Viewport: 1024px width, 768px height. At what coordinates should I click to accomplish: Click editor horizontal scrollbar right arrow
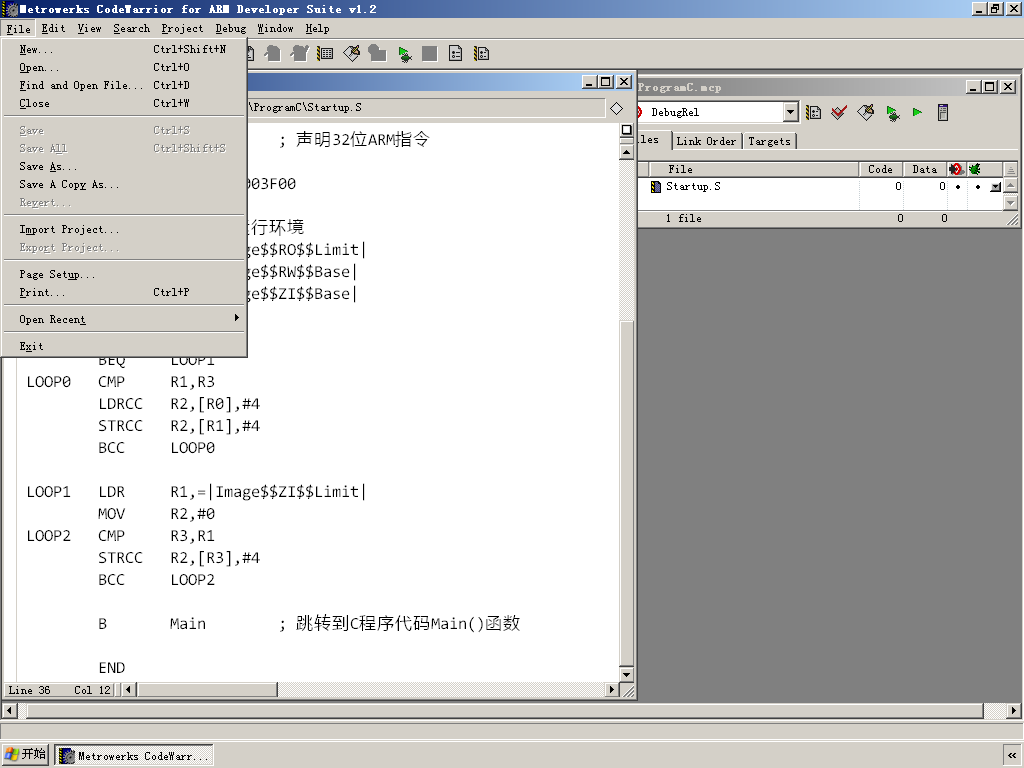(x=612, y=689)
